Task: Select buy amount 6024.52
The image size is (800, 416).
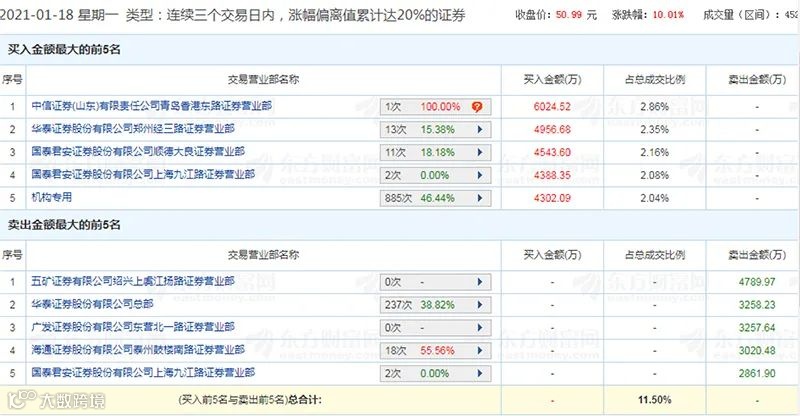Action: (x=552, y=107)
